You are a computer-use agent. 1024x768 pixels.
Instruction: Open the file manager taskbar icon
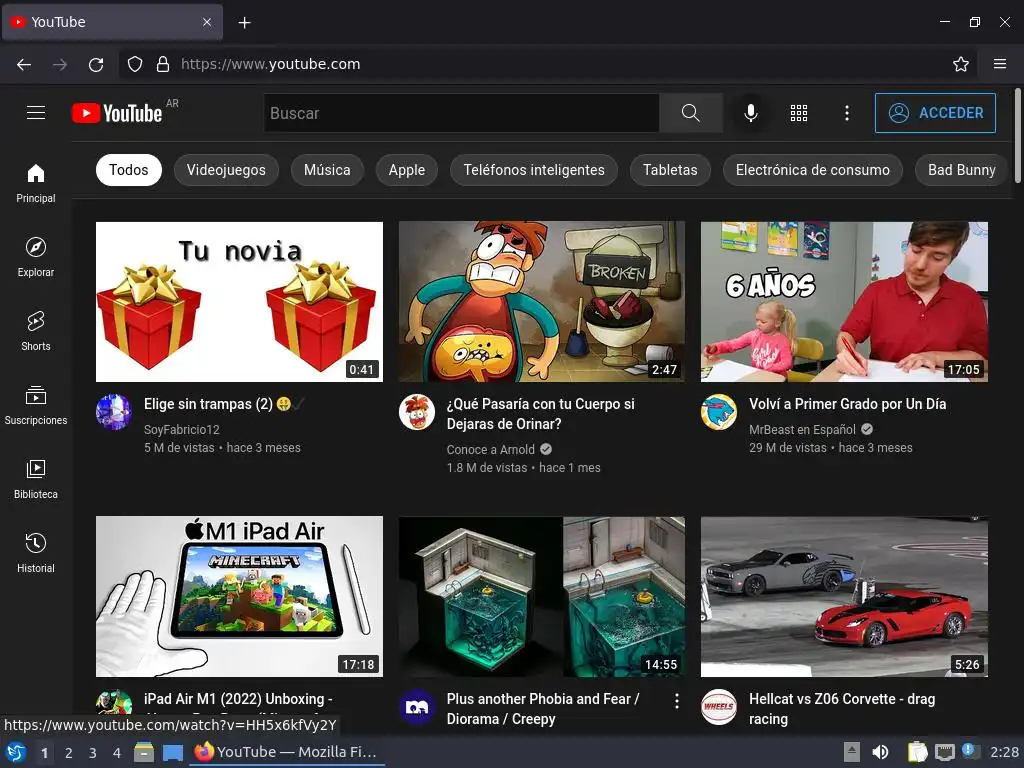[x=144, y=752]
